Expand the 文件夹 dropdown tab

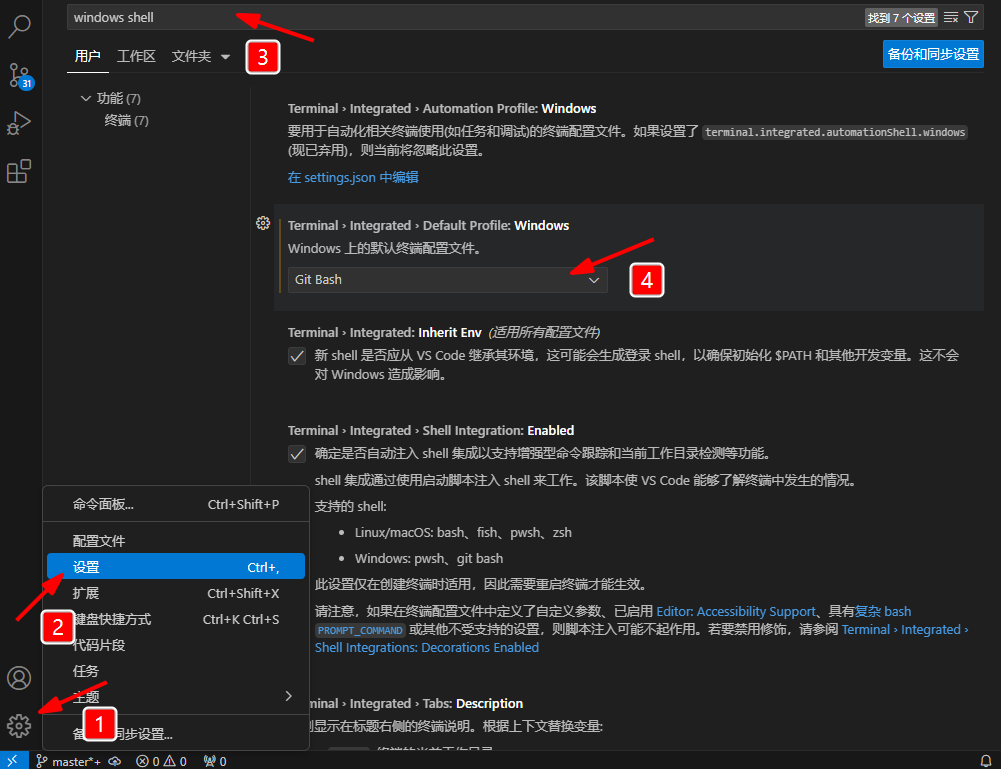pyautogui.click(x=201, y=57)
